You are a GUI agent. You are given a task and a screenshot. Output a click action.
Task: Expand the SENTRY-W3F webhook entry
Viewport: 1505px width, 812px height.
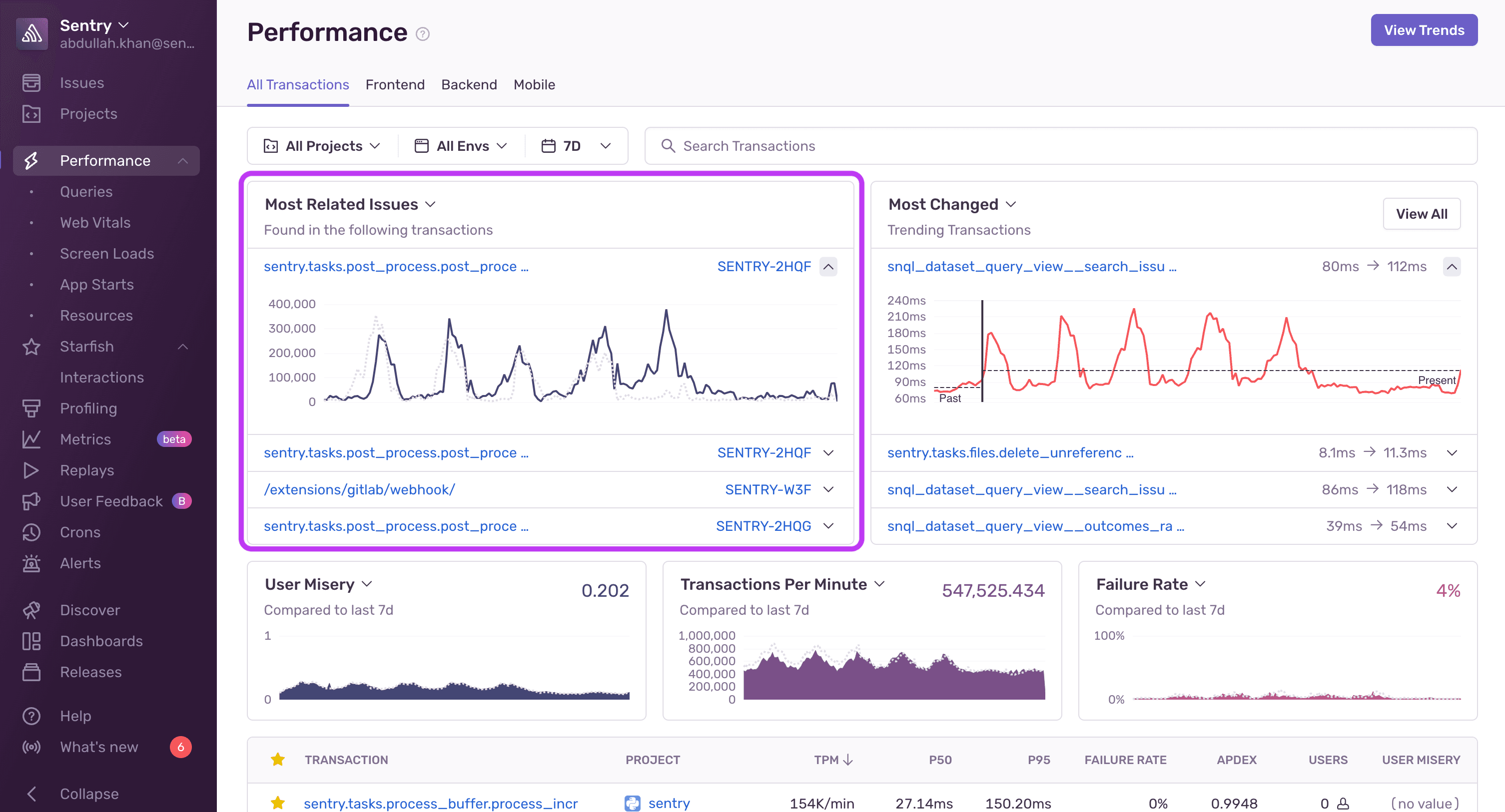[828, 490]
